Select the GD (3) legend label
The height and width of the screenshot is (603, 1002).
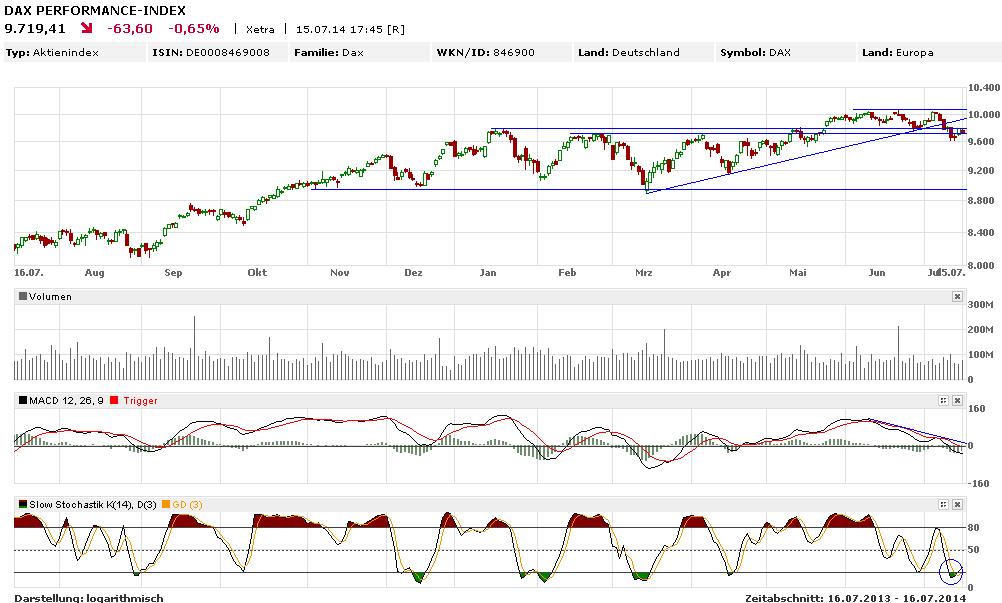pyautogui.click(x=187, y=504)
